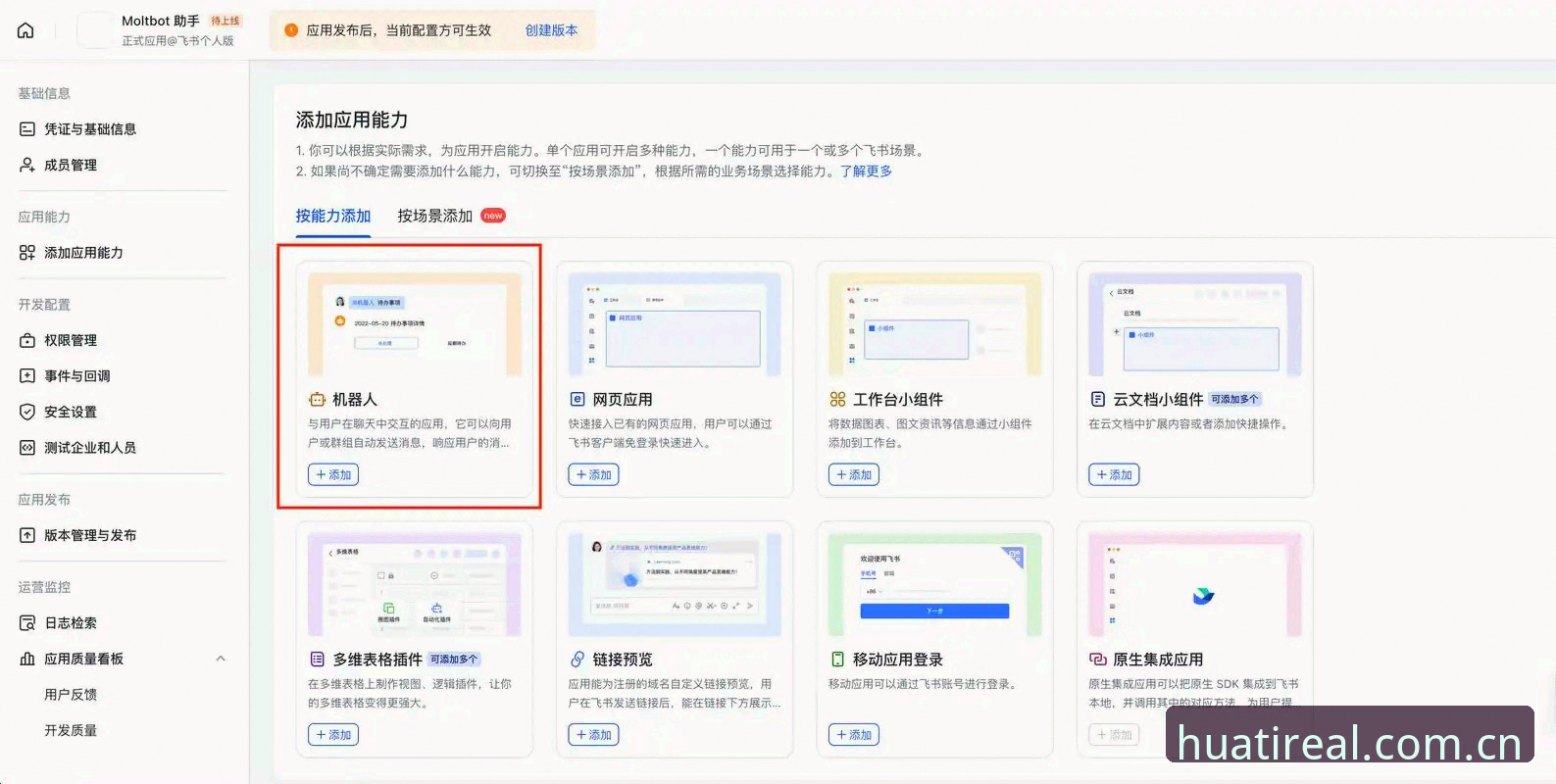
Task: Switch to 按能力添加 tab
Action: [x=333, y=216]
